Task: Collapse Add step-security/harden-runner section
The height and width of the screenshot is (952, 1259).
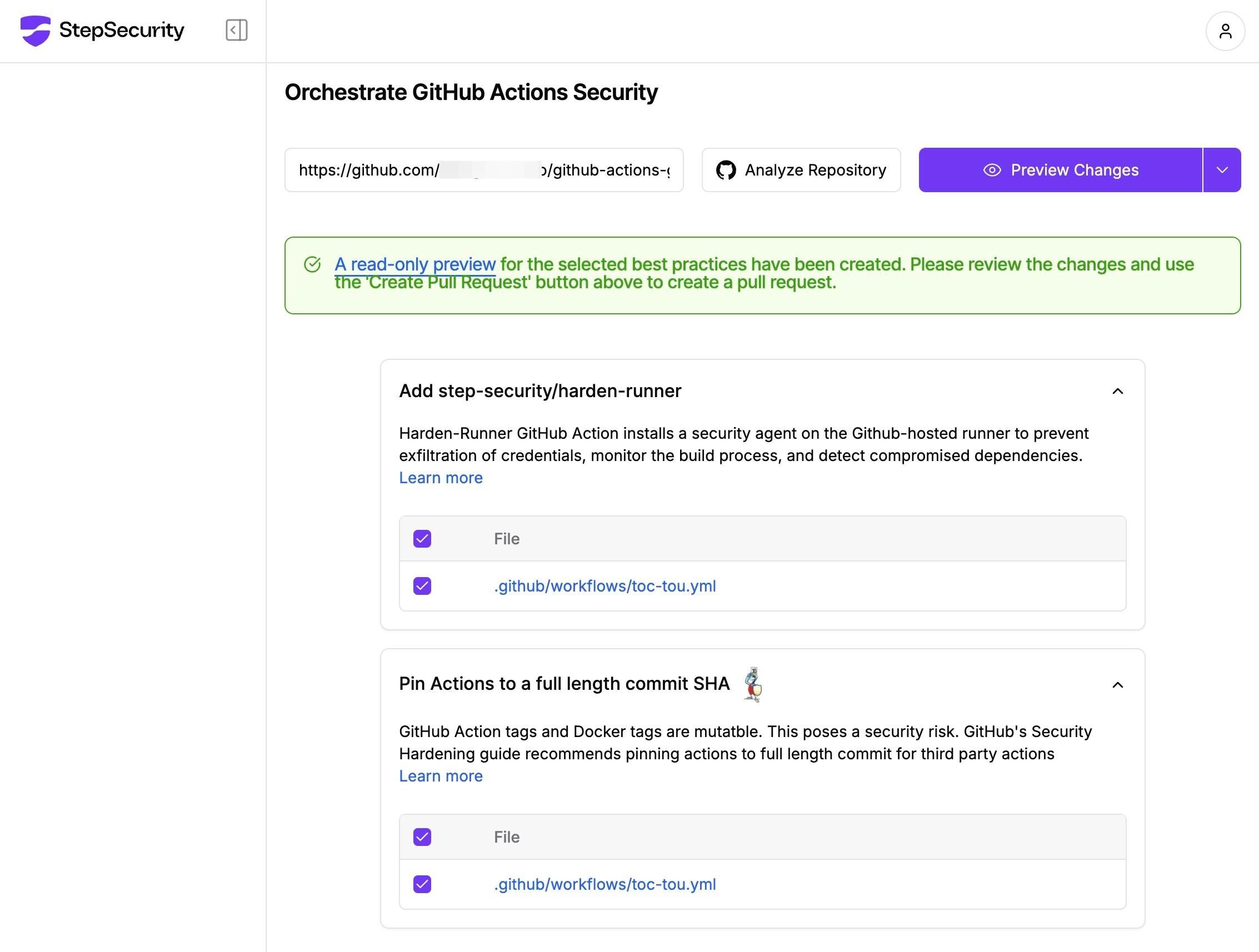Action: [1117, 391]
